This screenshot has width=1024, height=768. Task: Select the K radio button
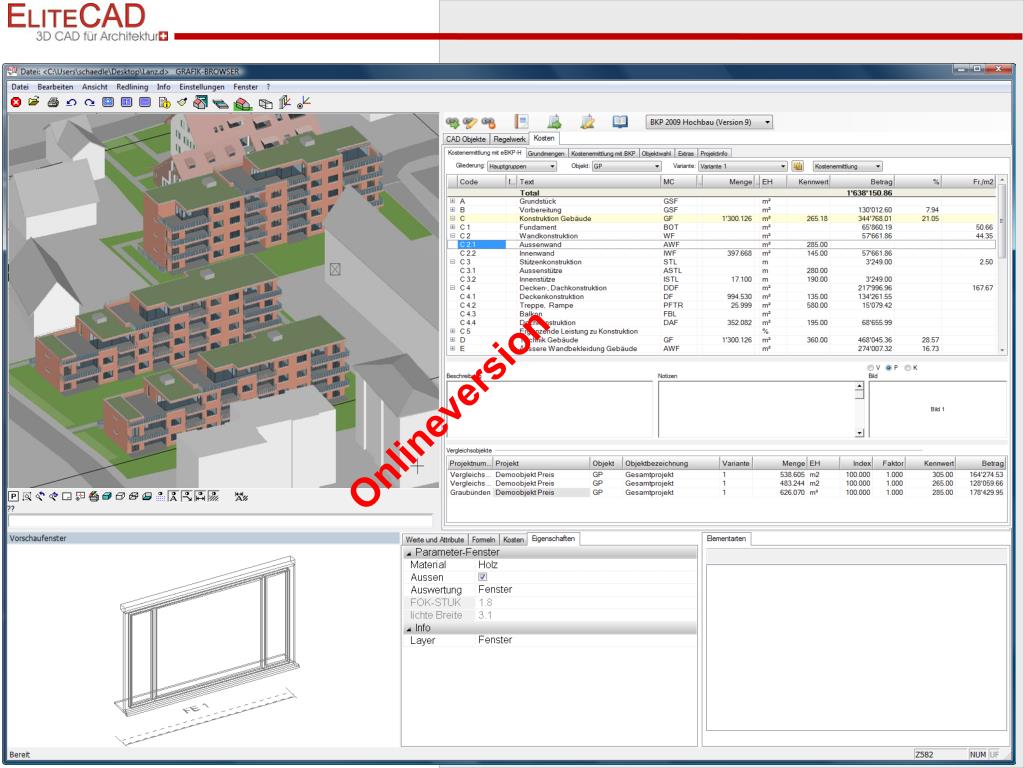(907, 367)
